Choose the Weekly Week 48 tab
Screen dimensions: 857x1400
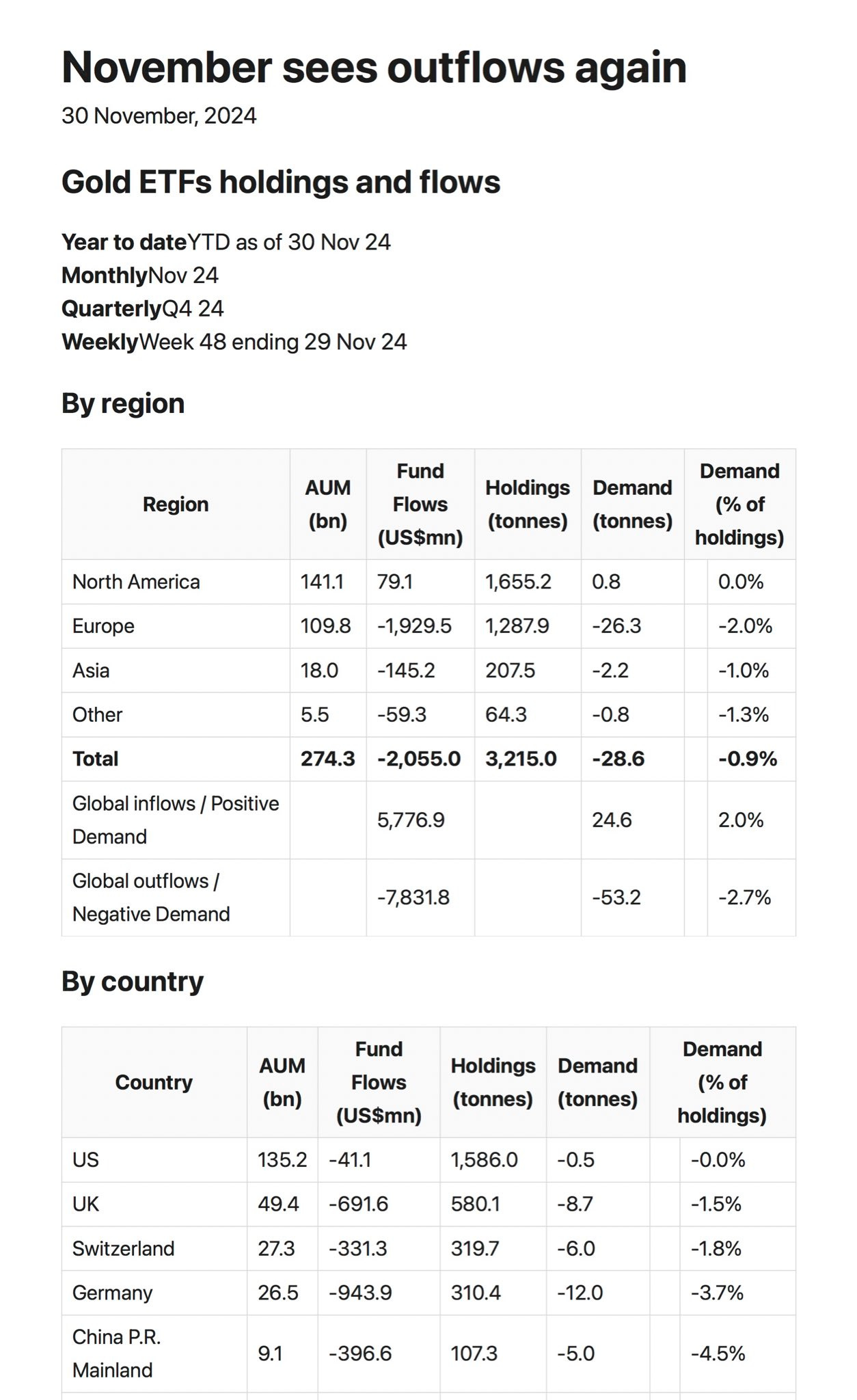(234, 342)
